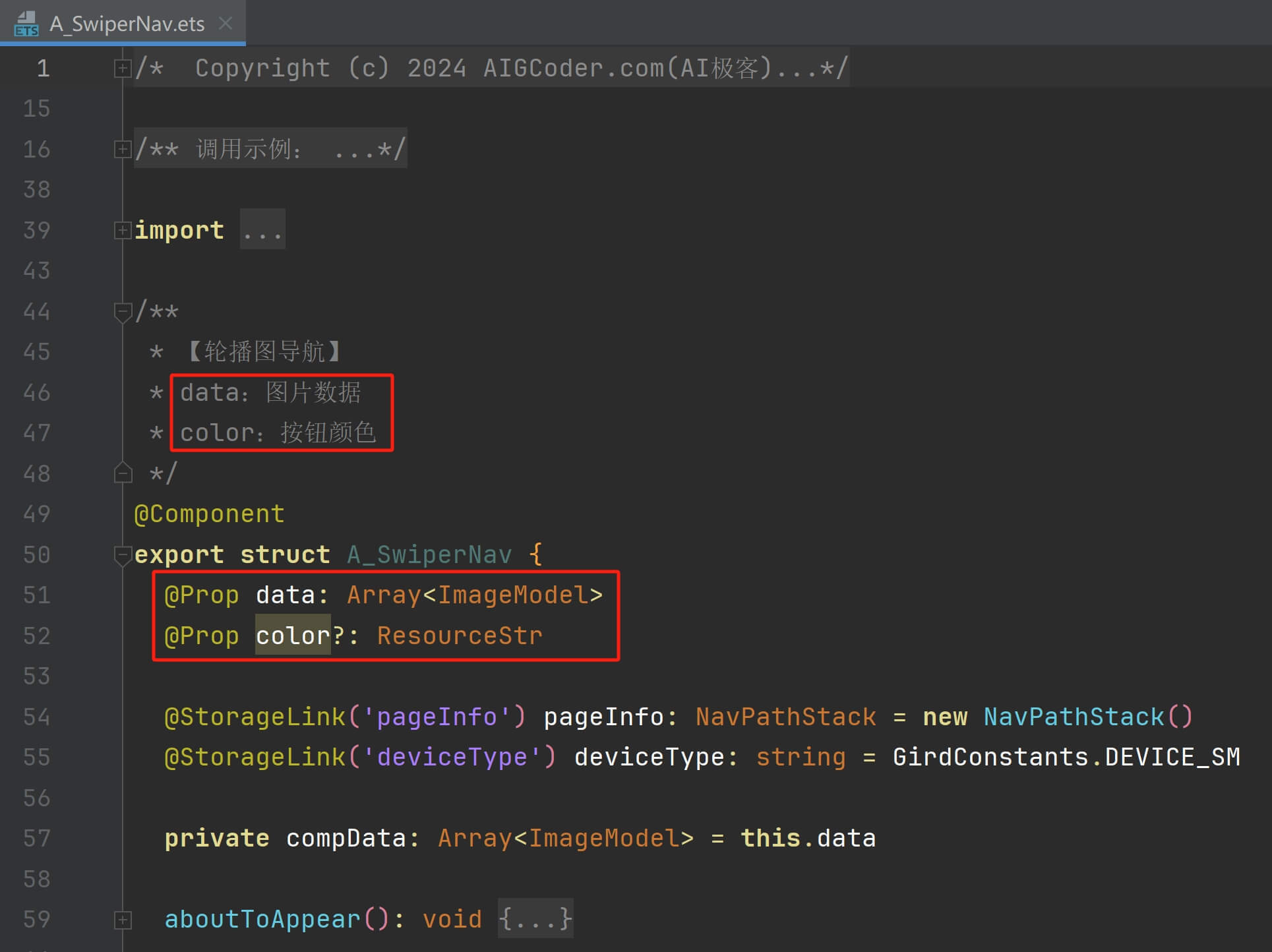Close the A_SwiperNav.ets tab
This screenshot has height=952, width=1272.
[x=226, y=24]
